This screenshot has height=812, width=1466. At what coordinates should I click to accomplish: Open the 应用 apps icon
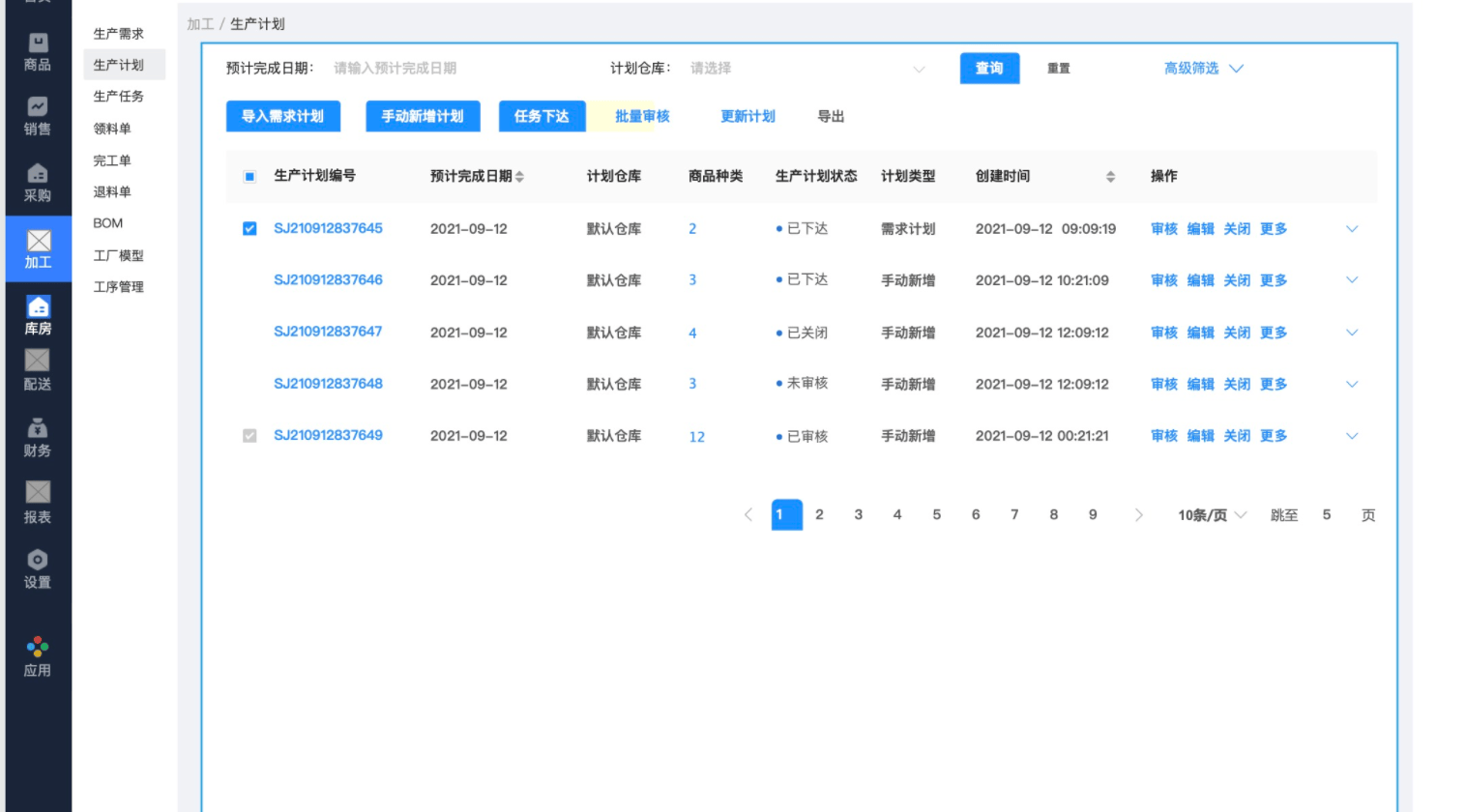[38, 657]
